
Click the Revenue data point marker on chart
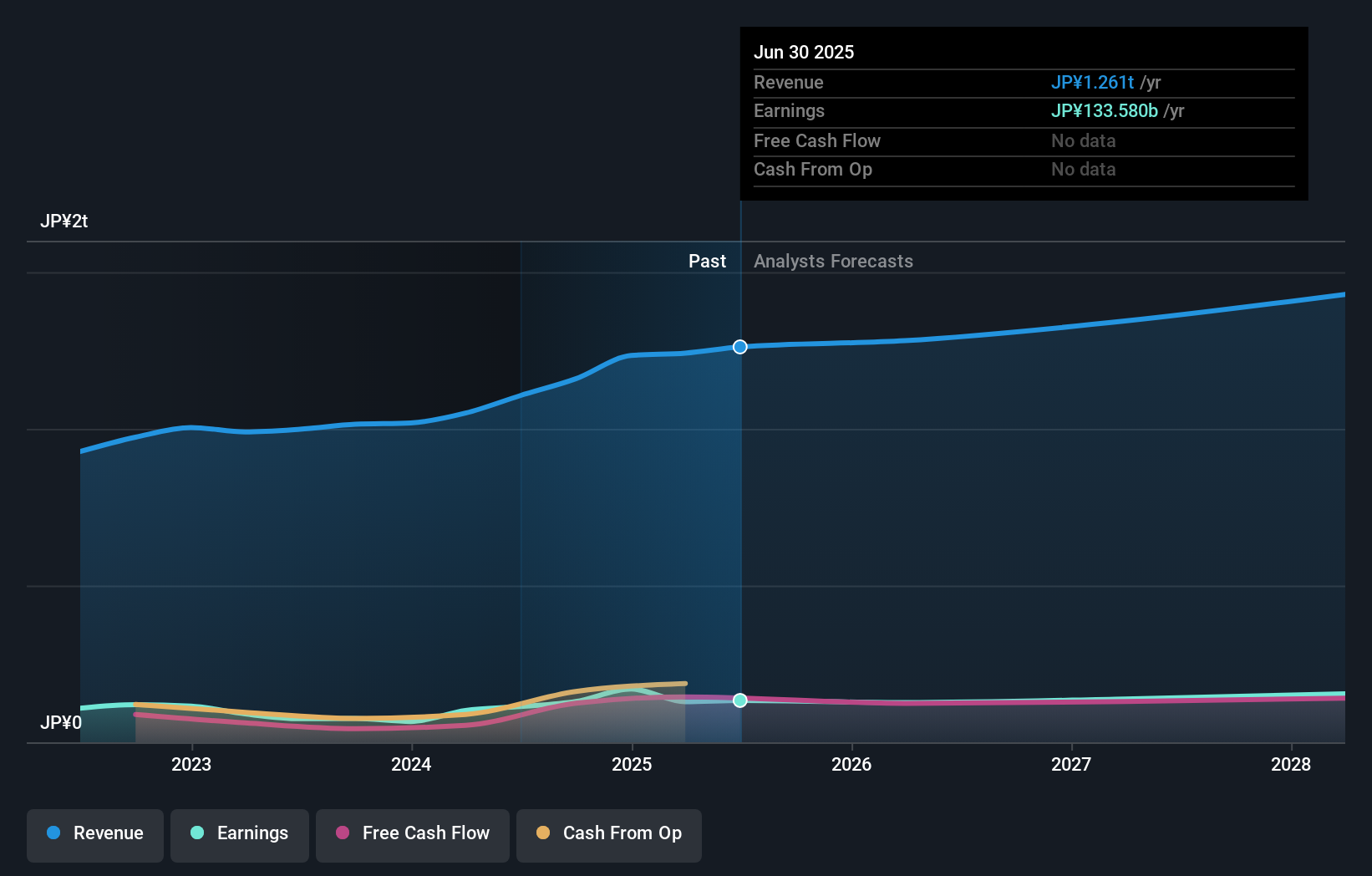[739, 346]
